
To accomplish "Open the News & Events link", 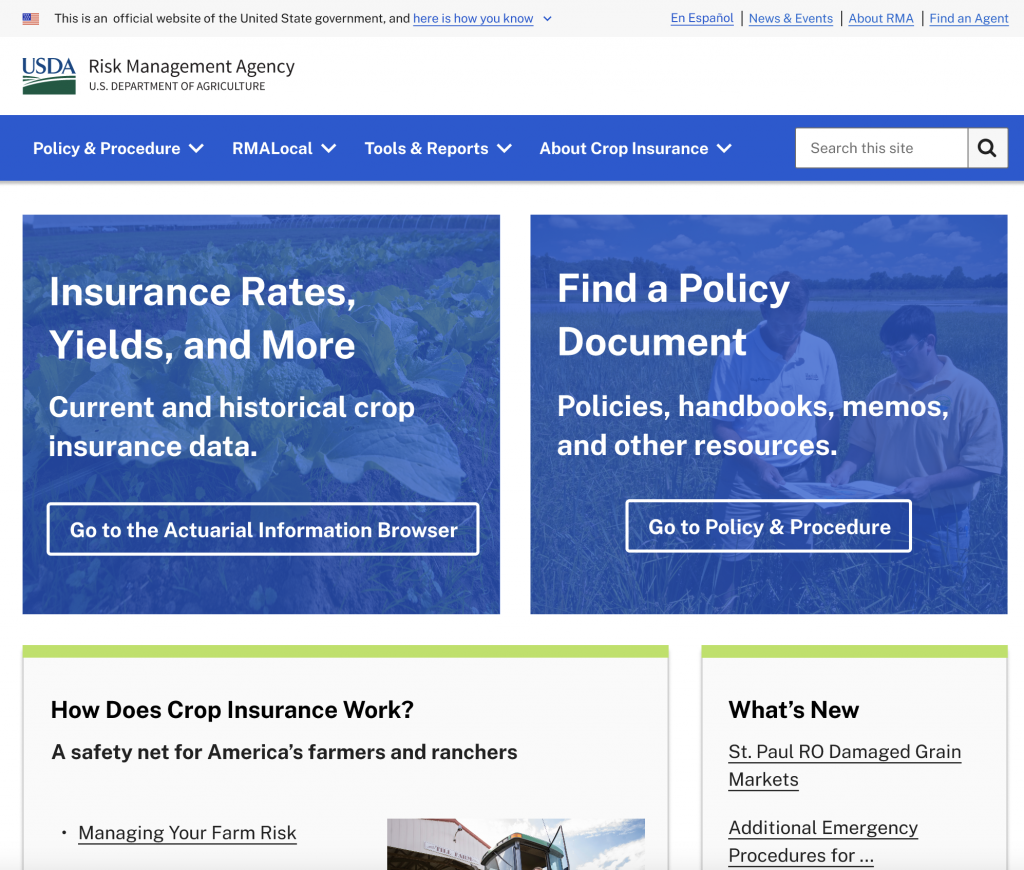I will [x=790, y=18].
